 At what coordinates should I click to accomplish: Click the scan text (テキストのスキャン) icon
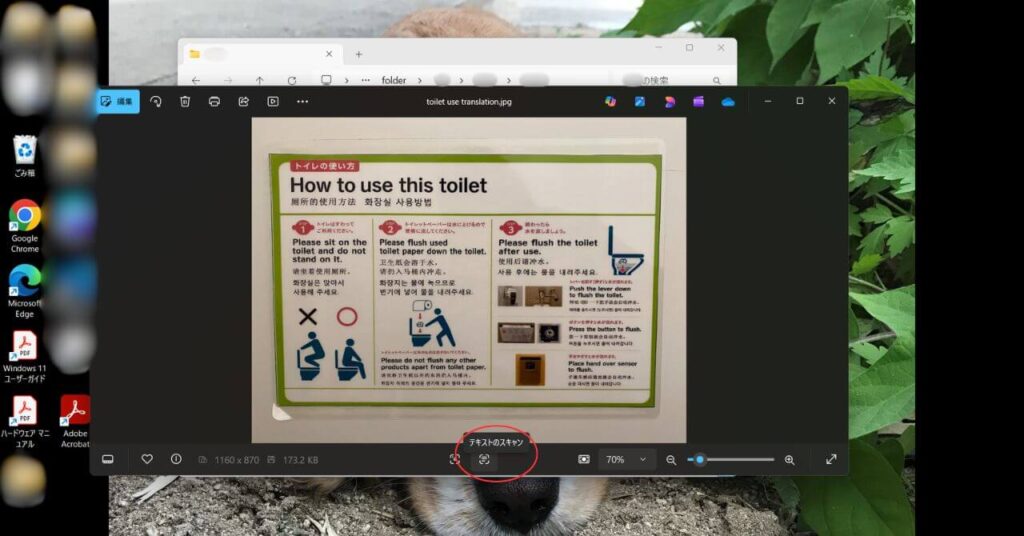pos(484,459)
